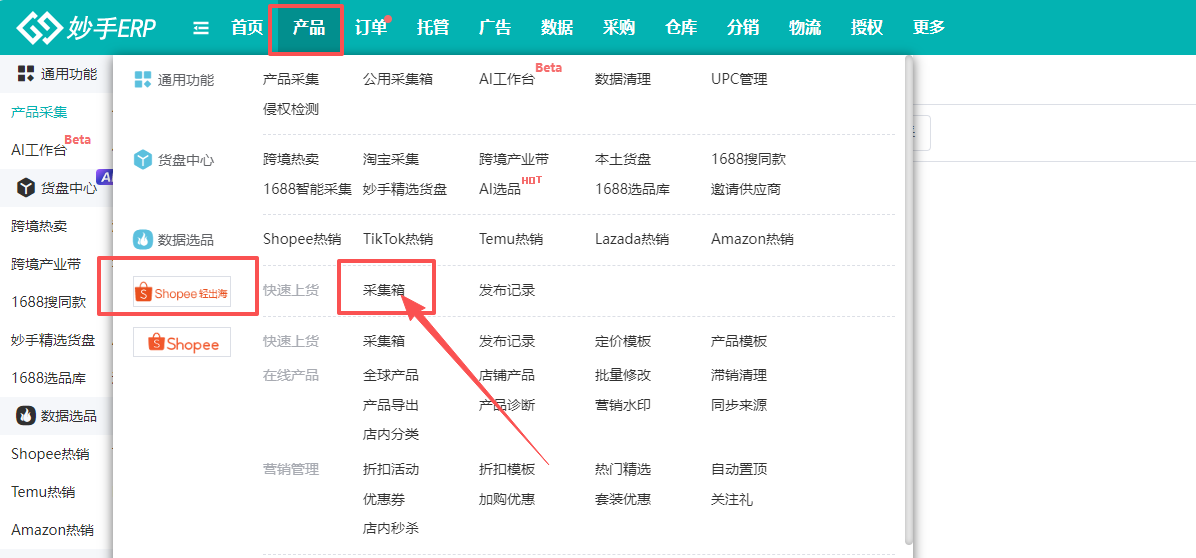This screenshot has width=1196, height=558.
Task: Open UPC管理 link
Action: click(739, 79)
